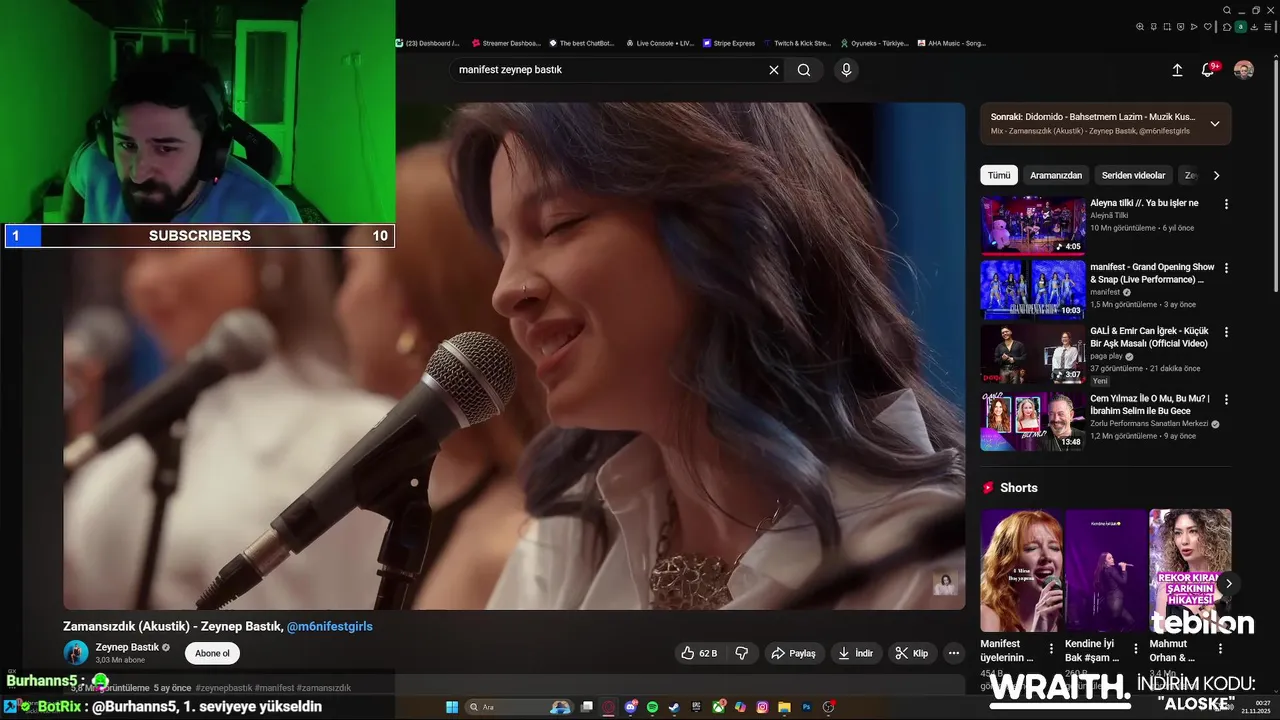Open Instagram from the taskbar
This screenshot has height=720, width=1280.
point(762,707)
